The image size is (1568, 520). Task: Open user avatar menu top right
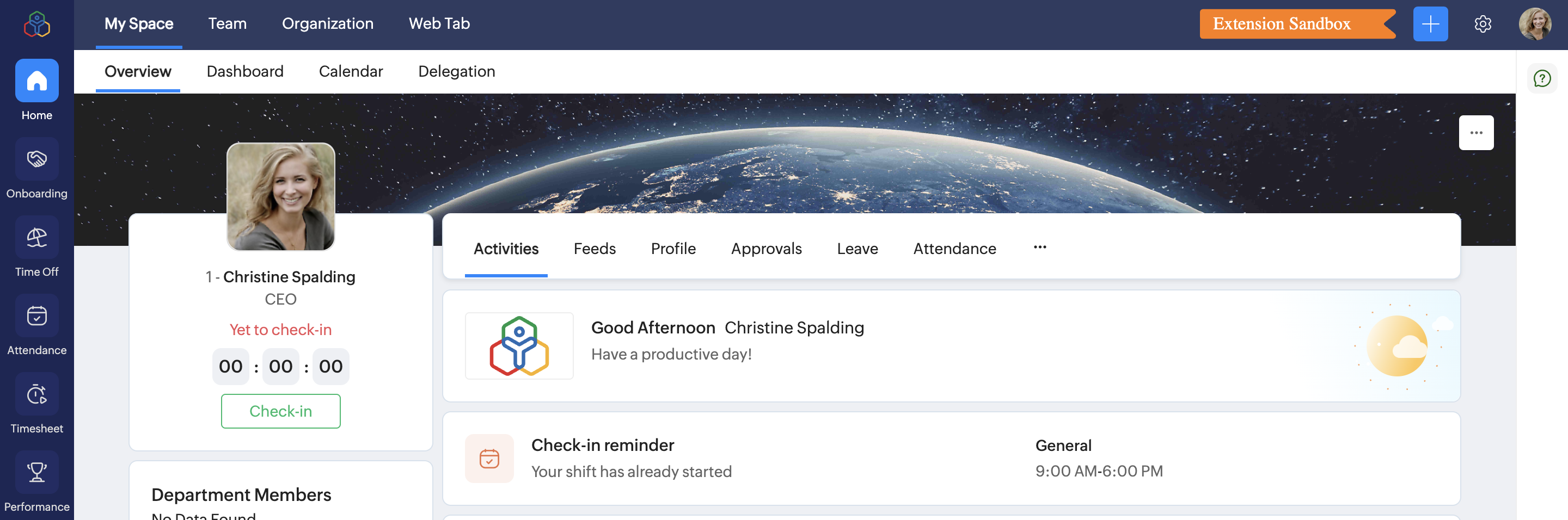[x=1535, y=24]
